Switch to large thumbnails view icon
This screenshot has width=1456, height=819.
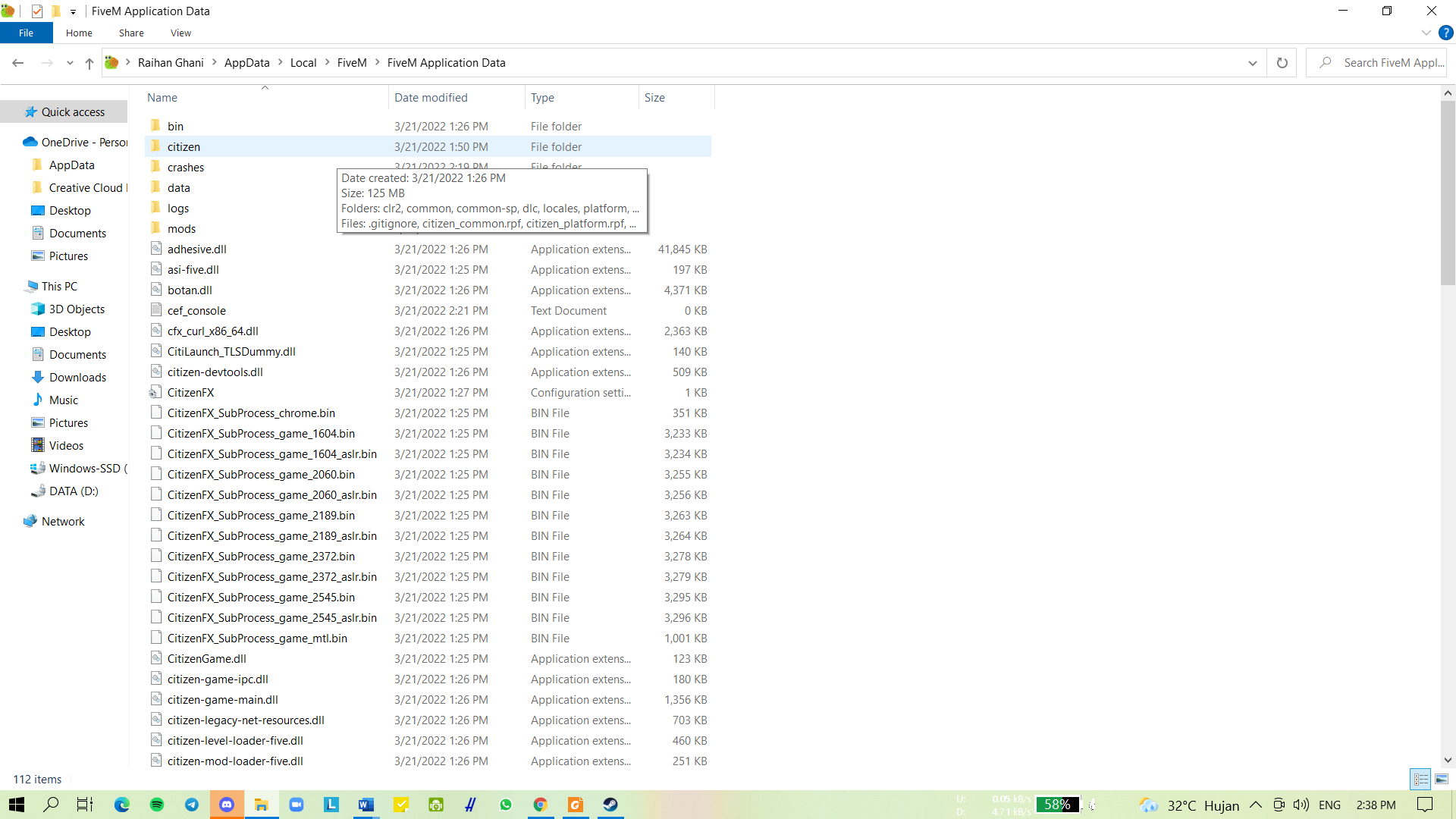point(1442,779)
